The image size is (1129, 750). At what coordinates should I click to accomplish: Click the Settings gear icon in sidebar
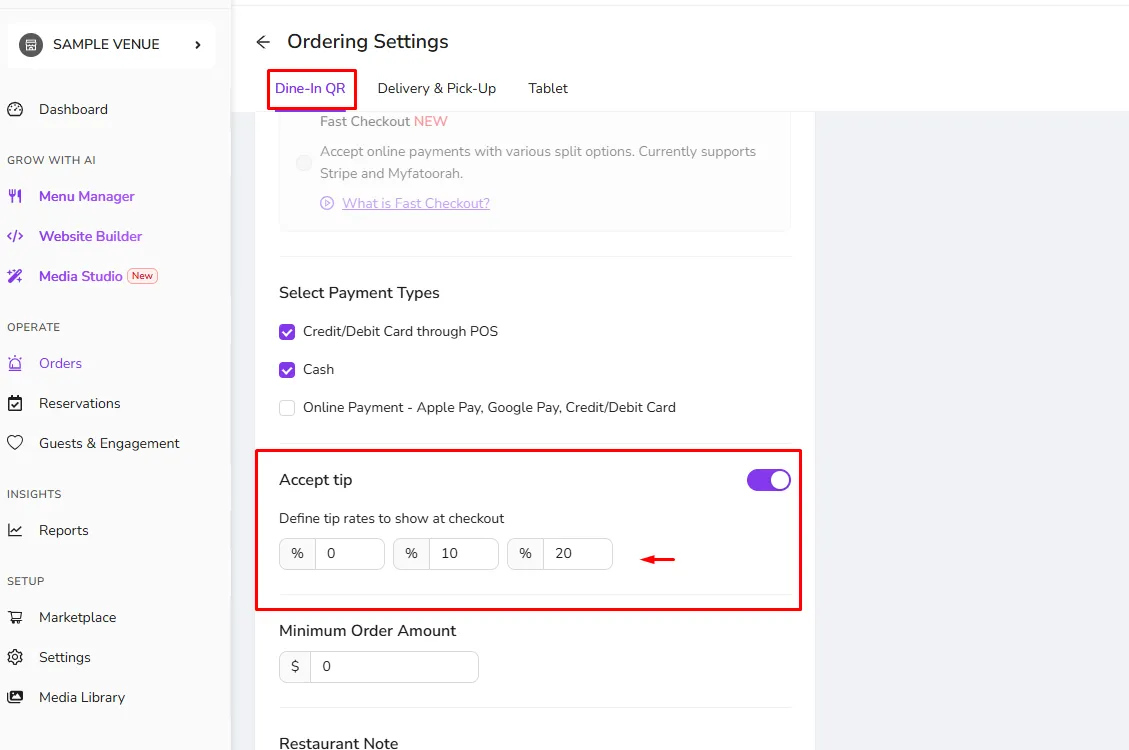click(x=15, y=657)
